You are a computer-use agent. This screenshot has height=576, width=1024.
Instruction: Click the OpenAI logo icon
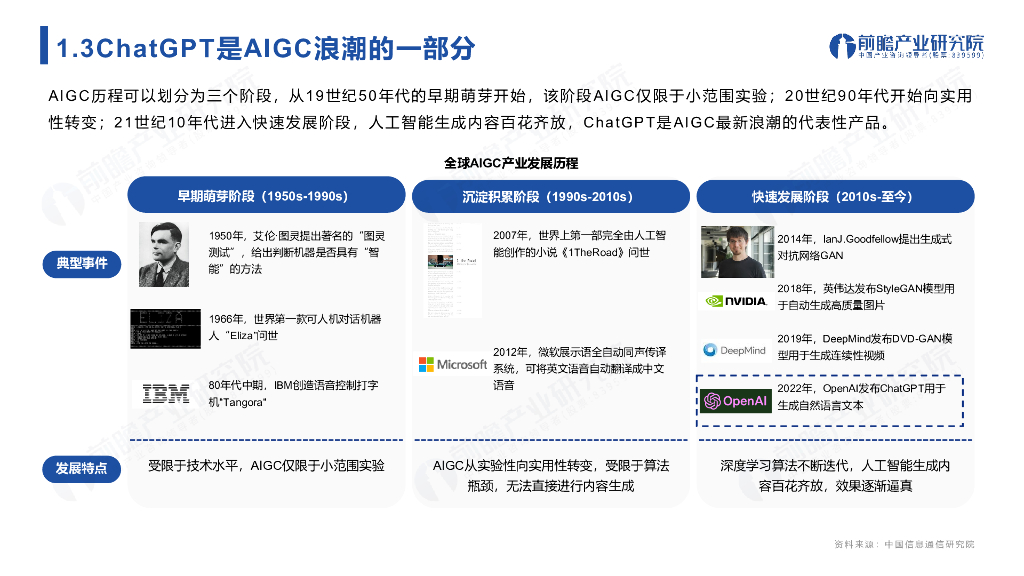[714, 401]
